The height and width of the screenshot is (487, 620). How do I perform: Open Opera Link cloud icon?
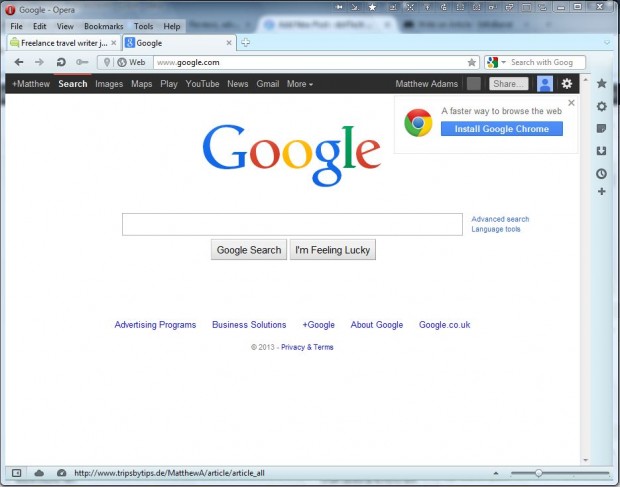point(39,473)
